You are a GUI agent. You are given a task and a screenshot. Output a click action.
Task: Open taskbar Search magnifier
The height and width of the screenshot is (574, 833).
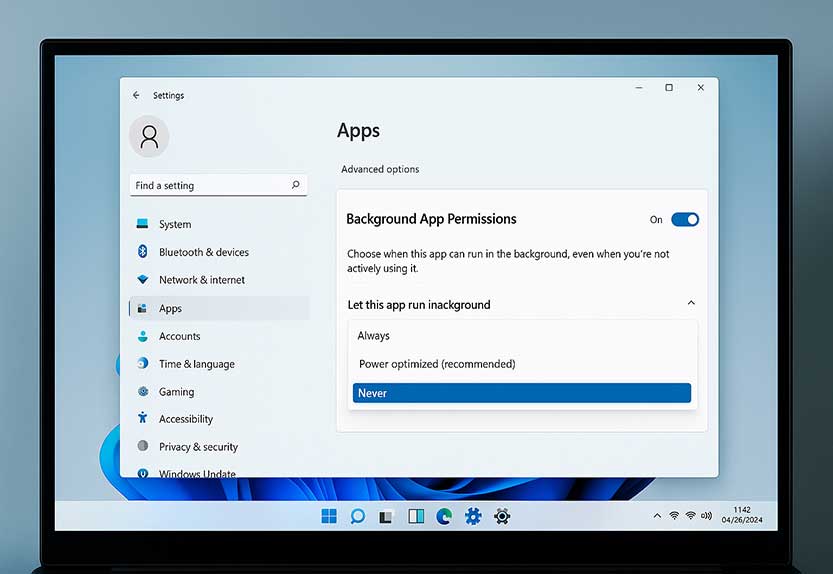358,516
